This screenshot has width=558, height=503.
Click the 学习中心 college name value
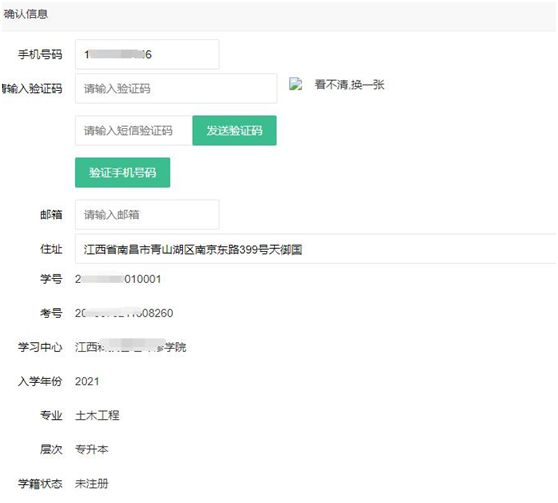pos(130,347)
